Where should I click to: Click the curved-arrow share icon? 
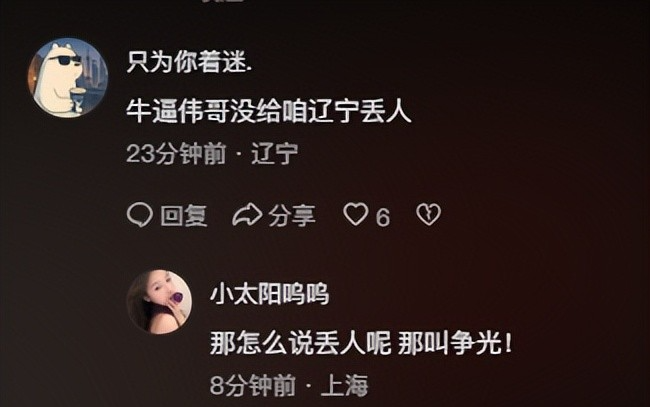tap(247, 215)
